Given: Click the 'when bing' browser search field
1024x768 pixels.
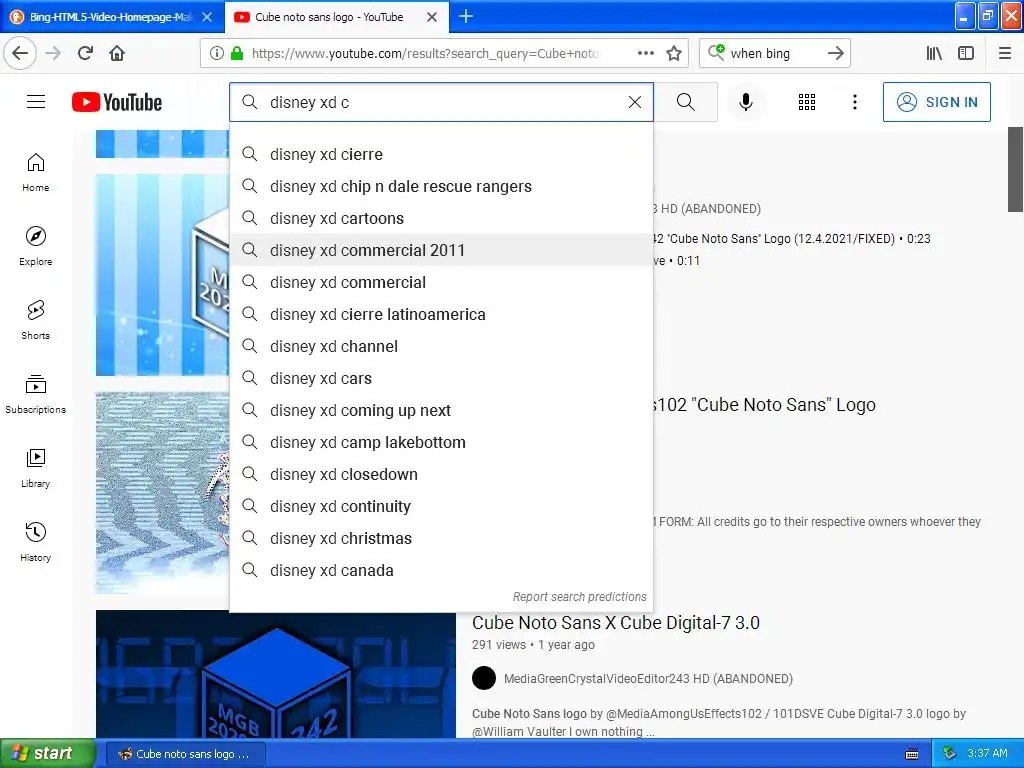Looking at the screenshot, I should click(775, 53).
